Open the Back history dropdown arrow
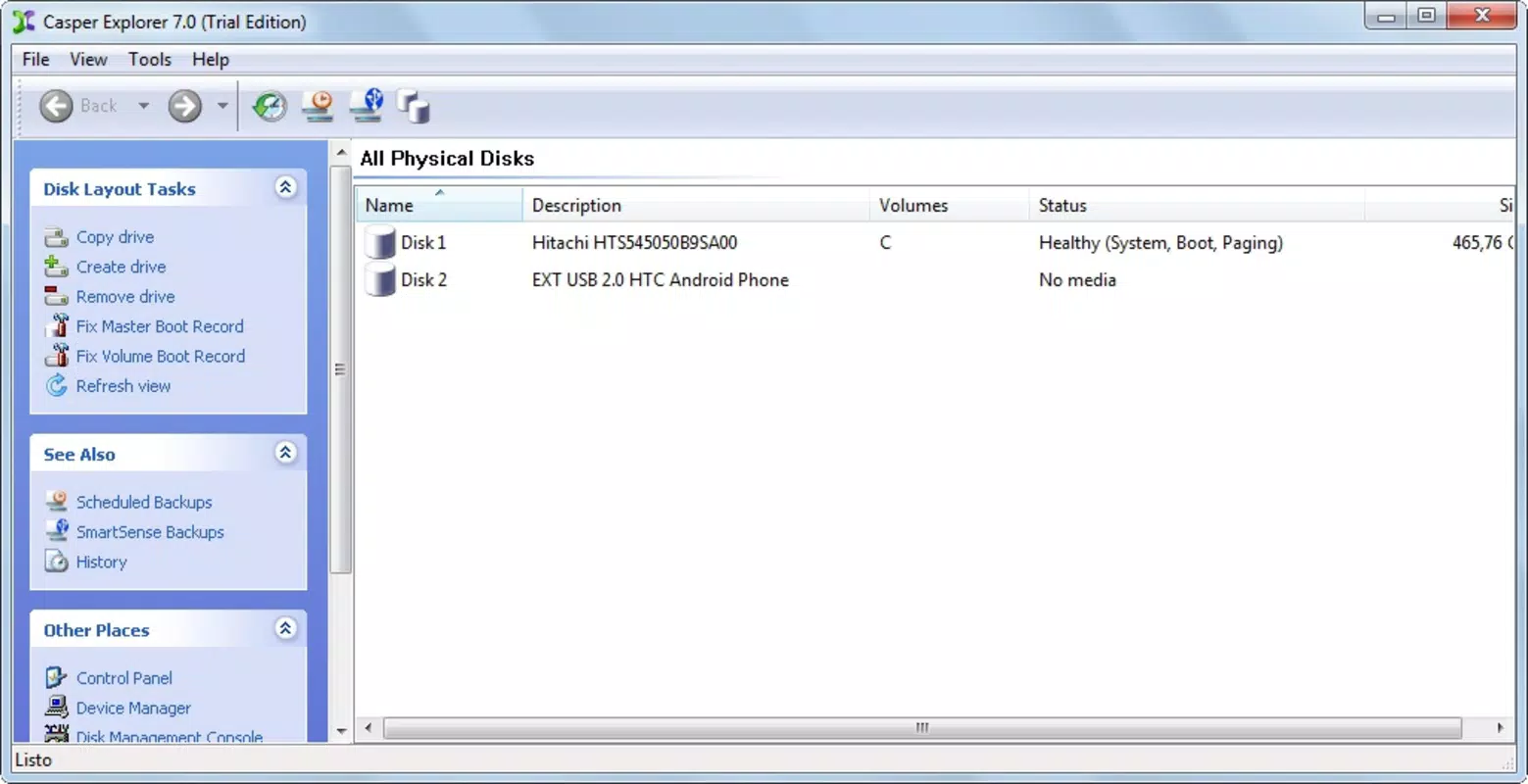 [143, 106]
